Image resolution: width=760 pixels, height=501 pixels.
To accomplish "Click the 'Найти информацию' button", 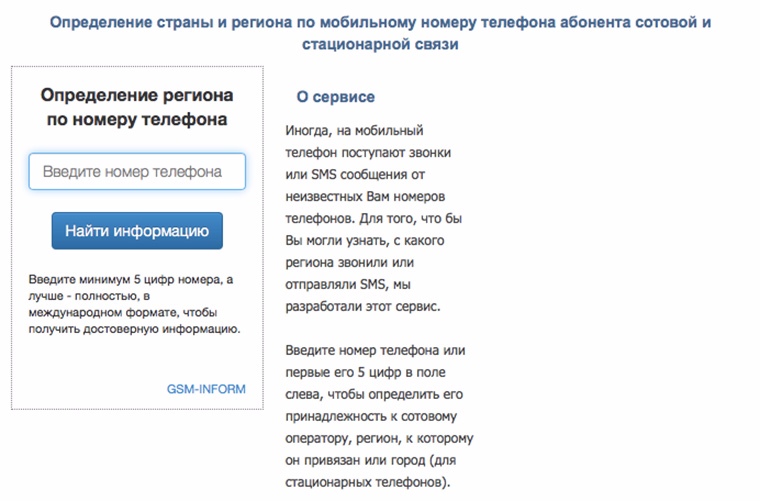I will pos(137,231).
